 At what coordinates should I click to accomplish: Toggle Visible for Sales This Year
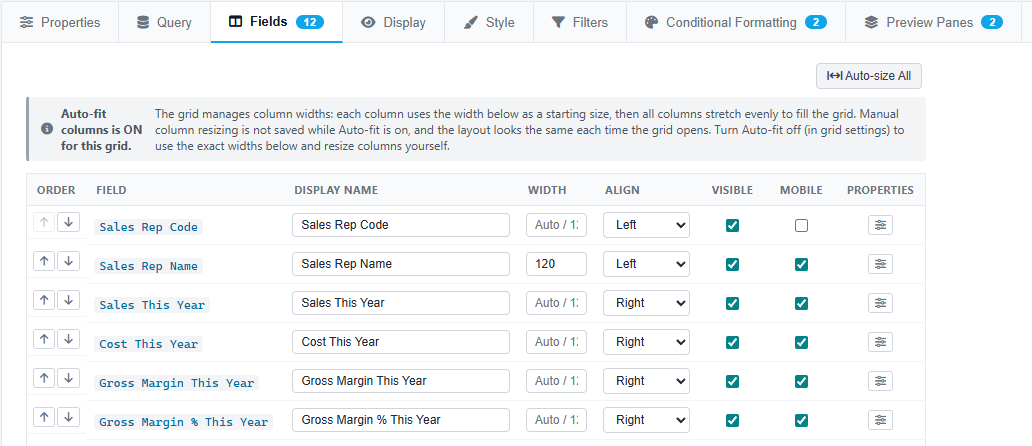732,303
